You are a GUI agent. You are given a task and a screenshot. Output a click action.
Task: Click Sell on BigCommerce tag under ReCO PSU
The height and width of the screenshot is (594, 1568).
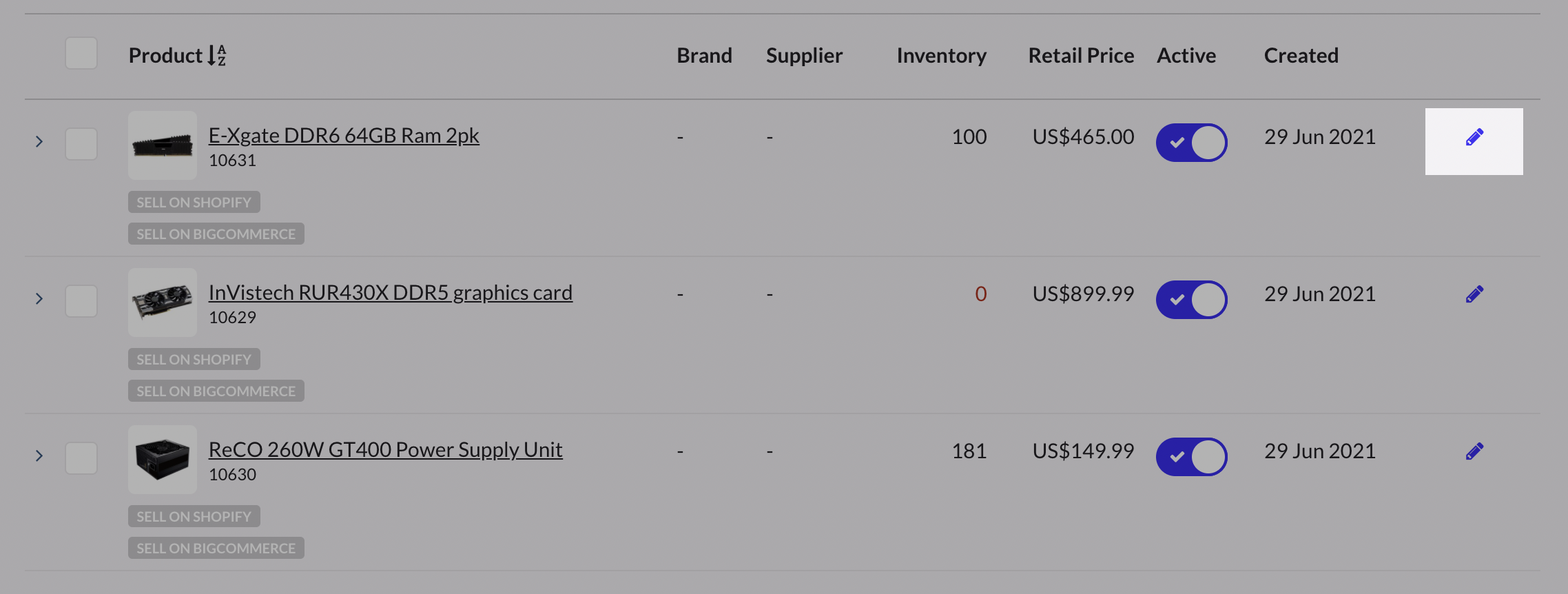tap(216, 549)
